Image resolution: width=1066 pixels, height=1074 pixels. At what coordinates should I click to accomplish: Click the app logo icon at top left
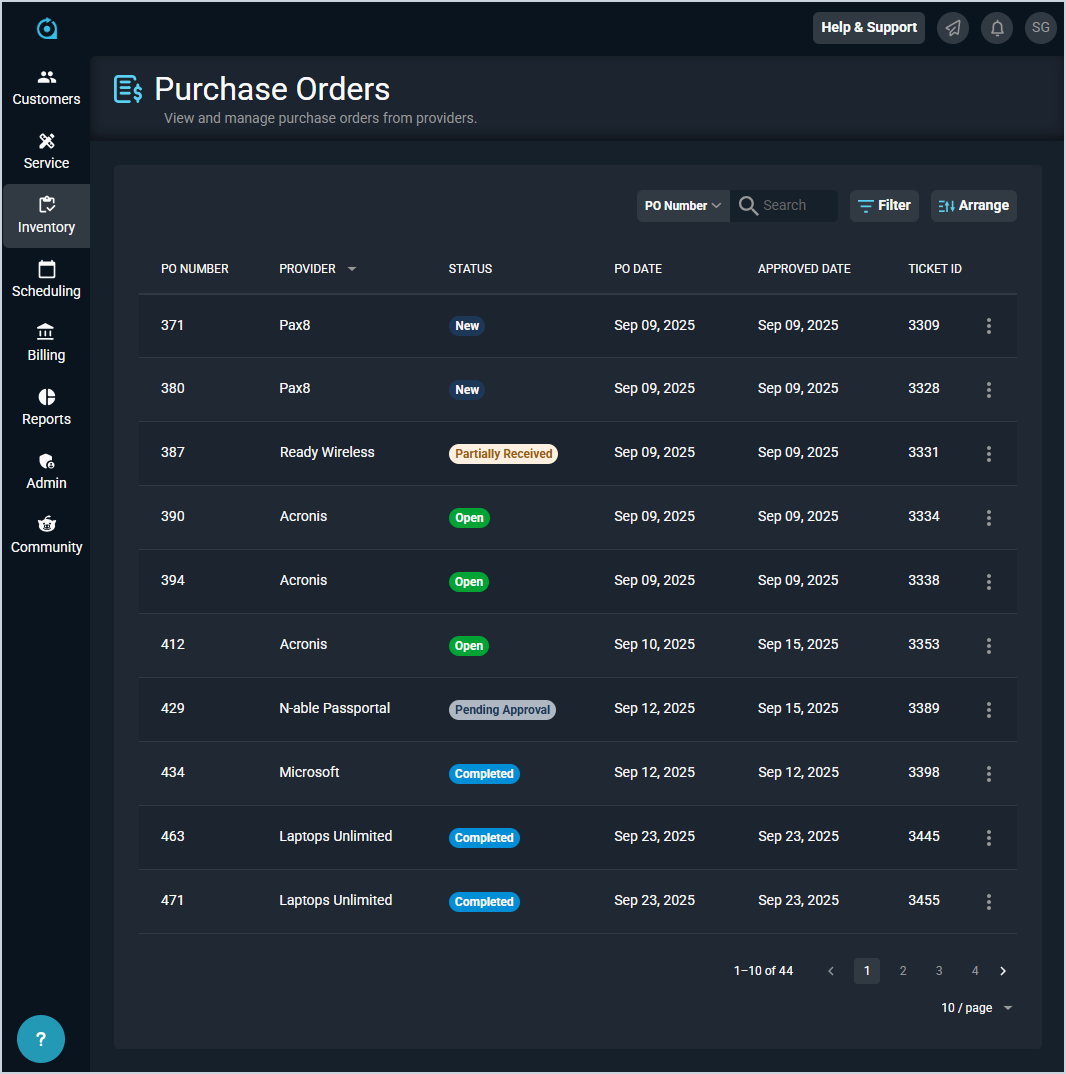click(x=47, y=28)
